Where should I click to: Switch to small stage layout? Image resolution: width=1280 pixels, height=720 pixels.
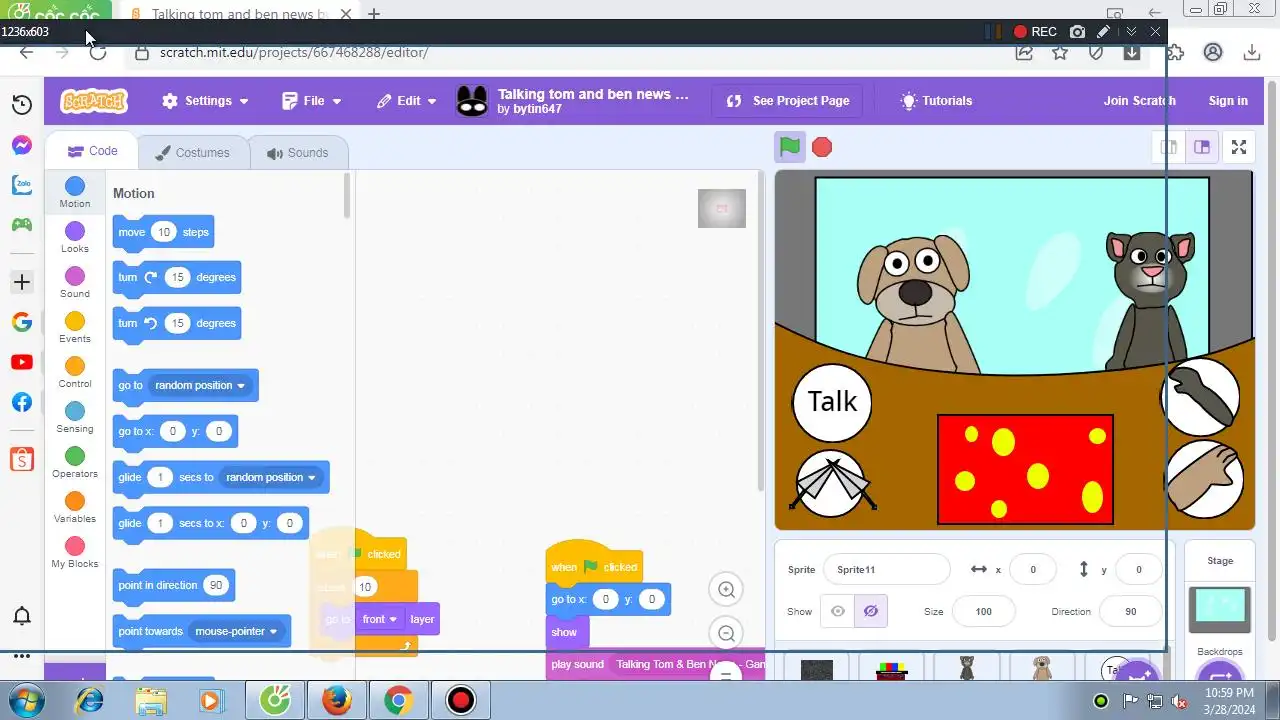click(1168, 147)
